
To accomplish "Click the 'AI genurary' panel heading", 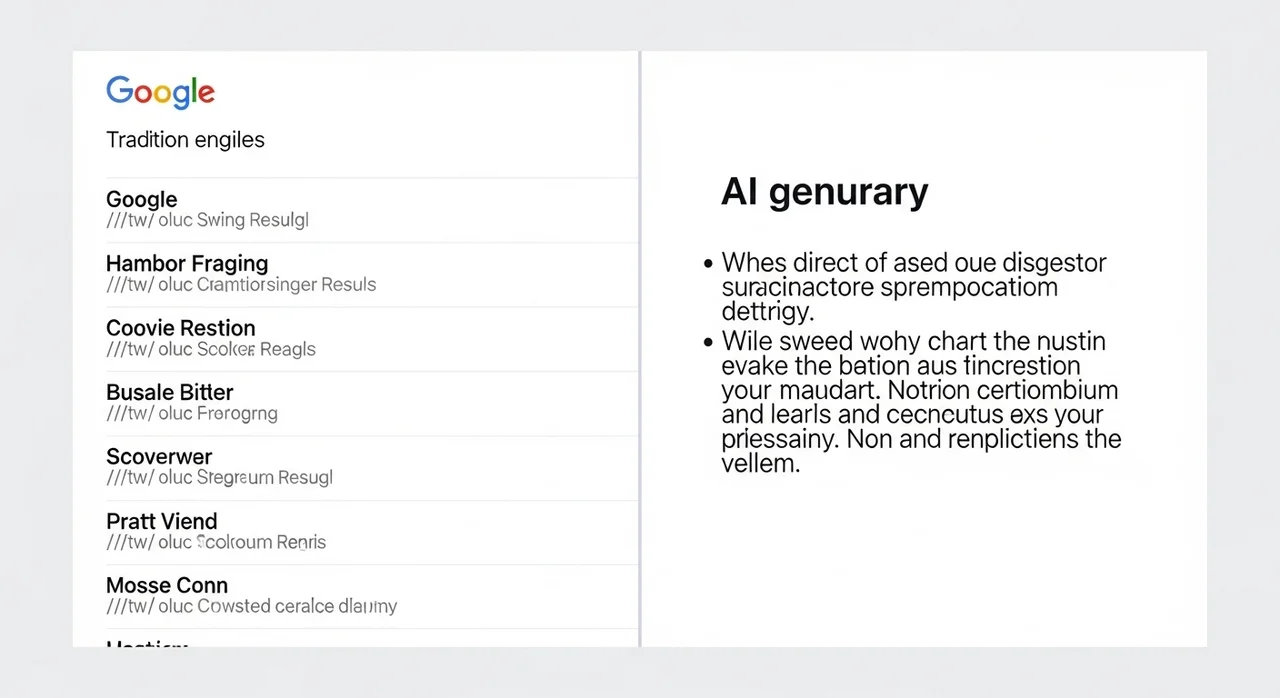I will tap(824, 192).
